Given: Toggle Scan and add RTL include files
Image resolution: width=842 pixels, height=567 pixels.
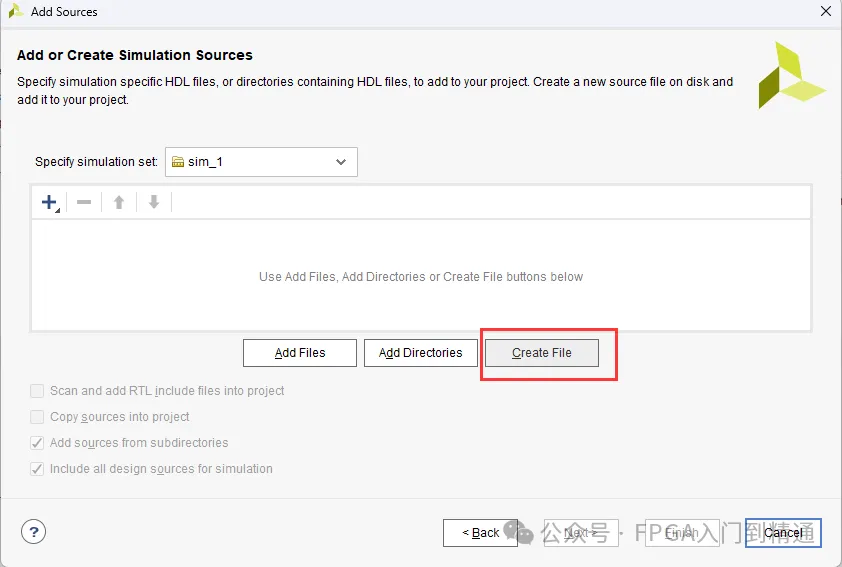Looking at the screenshot, I should 37,391.
